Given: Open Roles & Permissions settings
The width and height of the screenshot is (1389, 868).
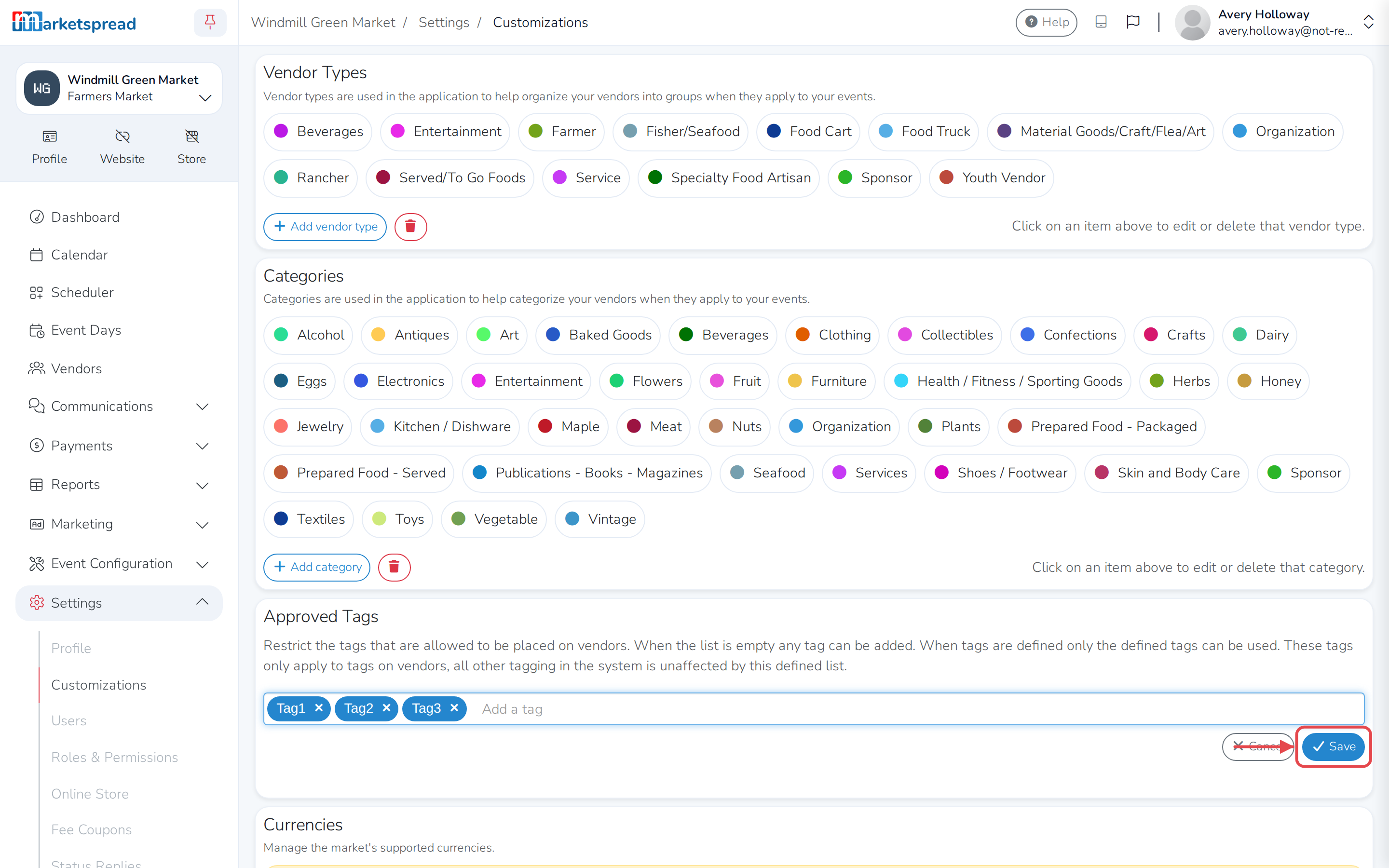Looking at the screenshot, I should pyautogui.click(x=114, y=757).
